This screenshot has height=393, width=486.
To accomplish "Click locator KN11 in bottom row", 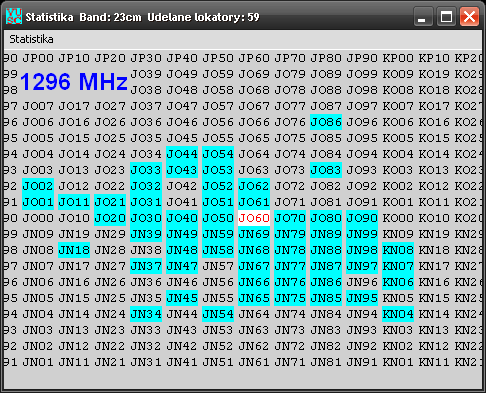I will pyautogui.click(x=434, y=362).
